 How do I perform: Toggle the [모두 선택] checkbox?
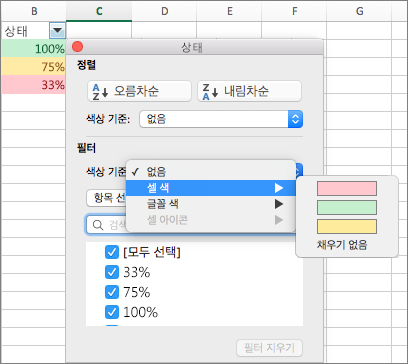(x=112, y=253)
